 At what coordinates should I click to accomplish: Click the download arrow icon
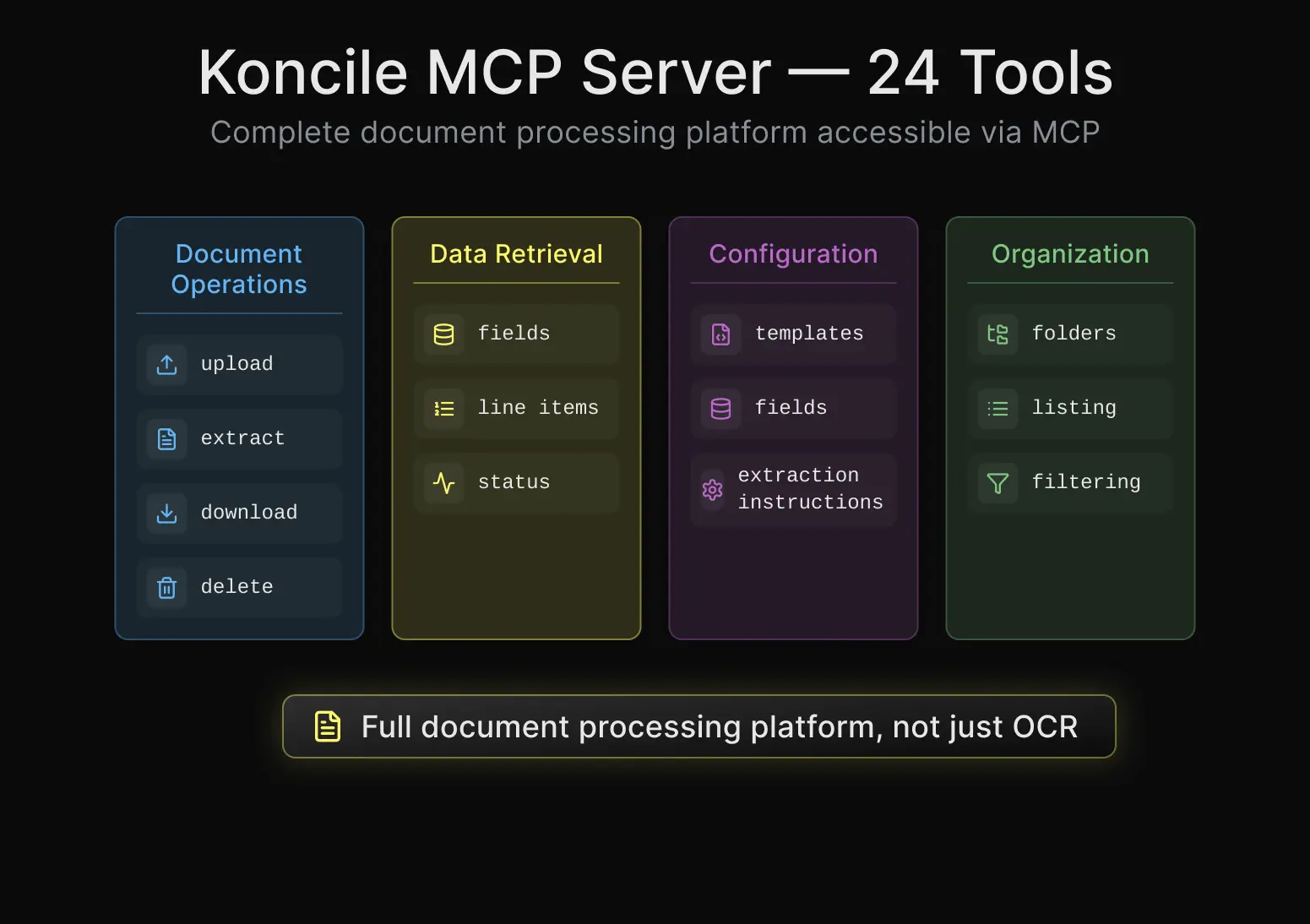167,514
